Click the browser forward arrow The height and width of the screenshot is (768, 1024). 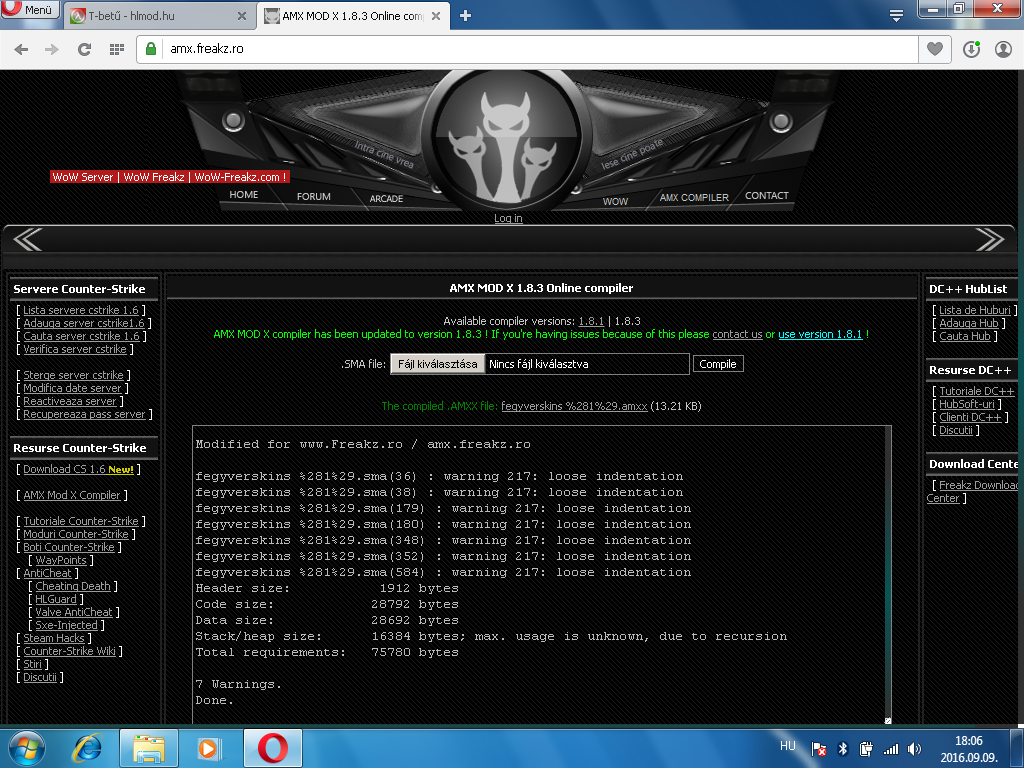(x=52, y=49)
